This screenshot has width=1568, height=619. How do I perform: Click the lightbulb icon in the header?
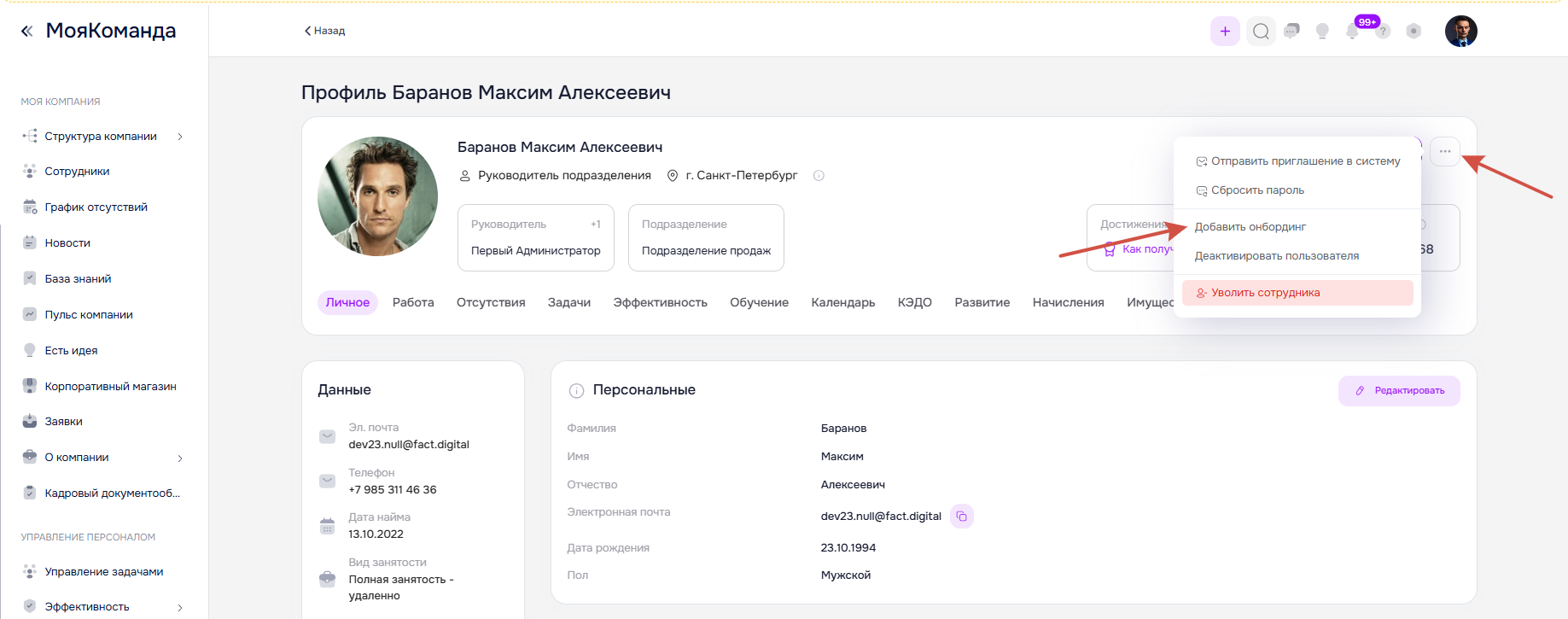coord(1322,32)
